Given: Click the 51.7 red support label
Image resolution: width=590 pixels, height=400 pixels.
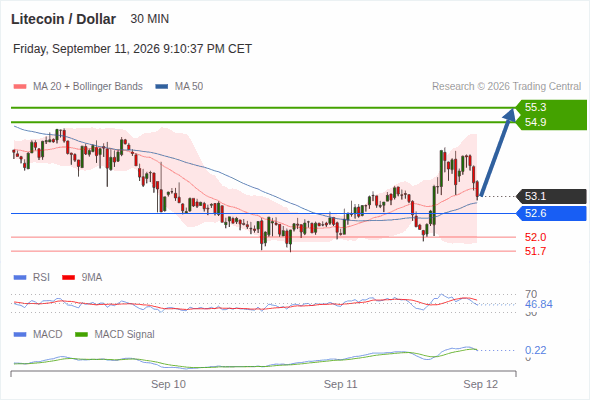Looking at the screenshot, I should click(x=535, y=251).
